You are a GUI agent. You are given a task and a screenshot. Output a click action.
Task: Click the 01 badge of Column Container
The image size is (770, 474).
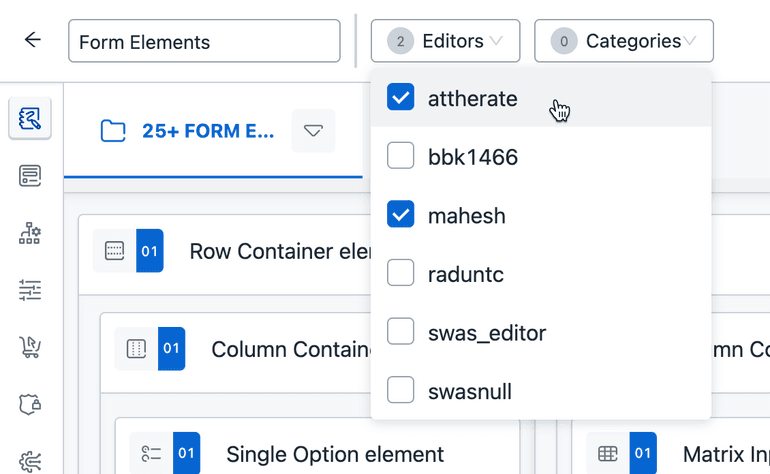click(x=171, y=349)
